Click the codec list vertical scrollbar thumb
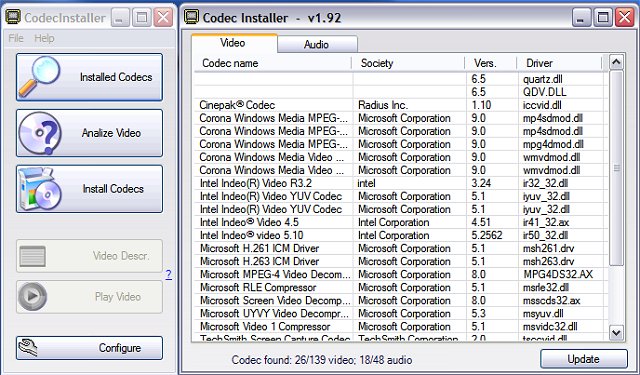640x375 pixels. 616,168
